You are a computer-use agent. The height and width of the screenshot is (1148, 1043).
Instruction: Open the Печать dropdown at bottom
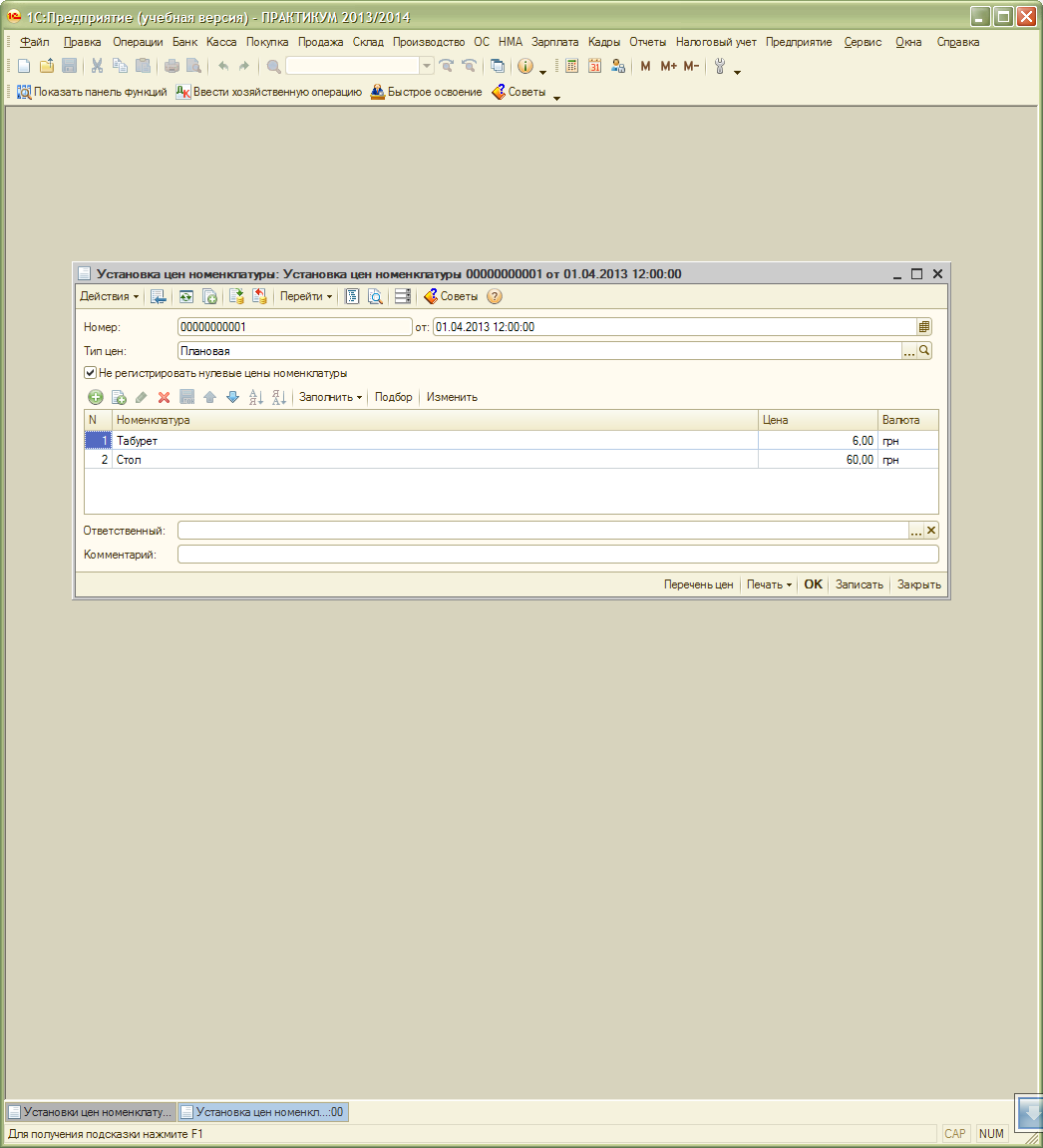coord(769,585)
